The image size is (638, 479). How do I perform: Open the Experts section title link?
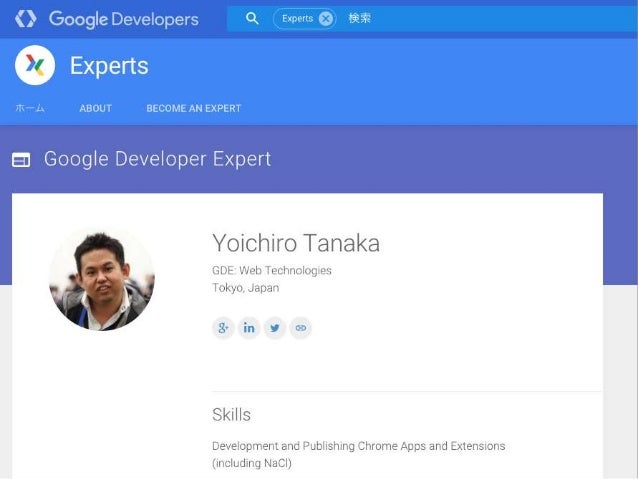point(109,66)
